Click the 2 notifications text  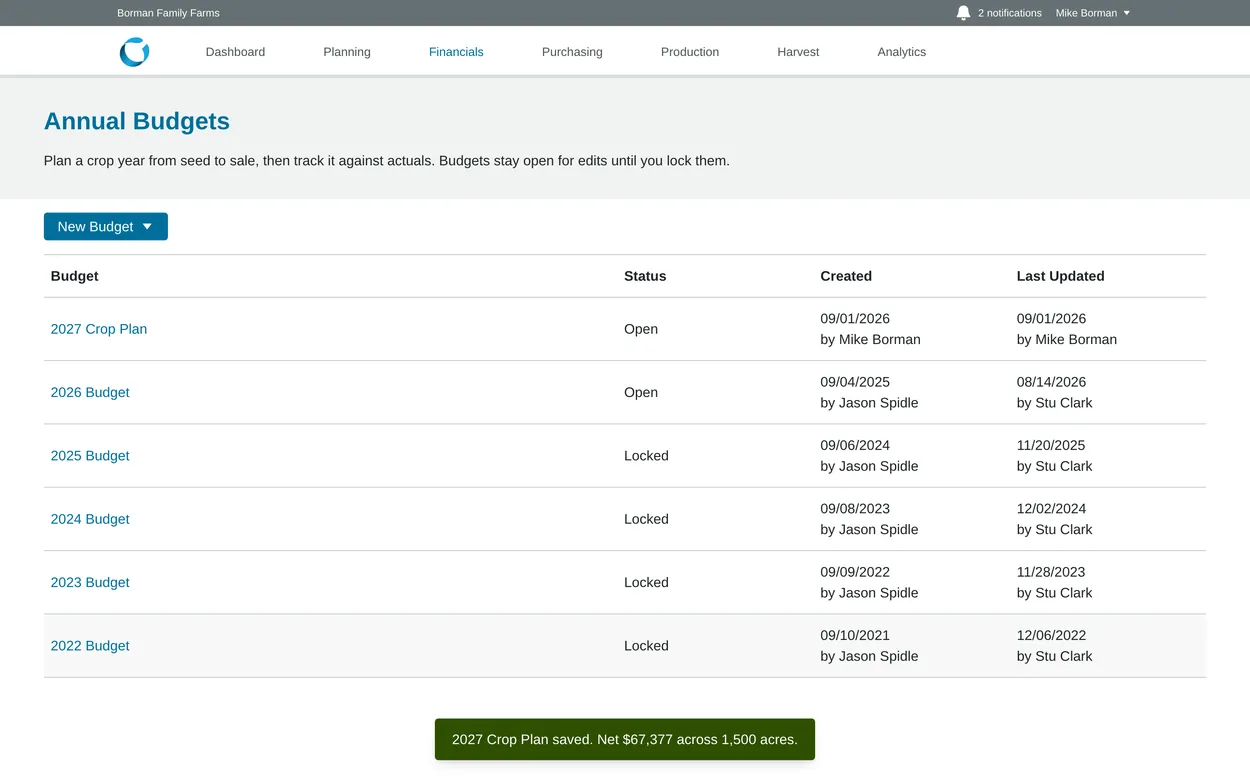1010,13
